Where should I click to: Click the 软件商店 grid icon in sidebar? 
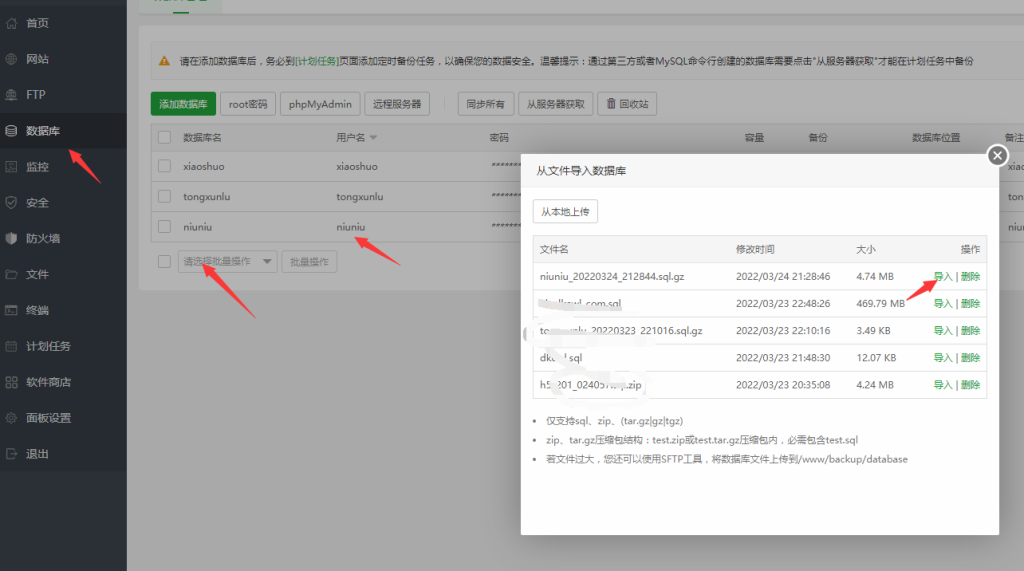click(x=11, y=383)
